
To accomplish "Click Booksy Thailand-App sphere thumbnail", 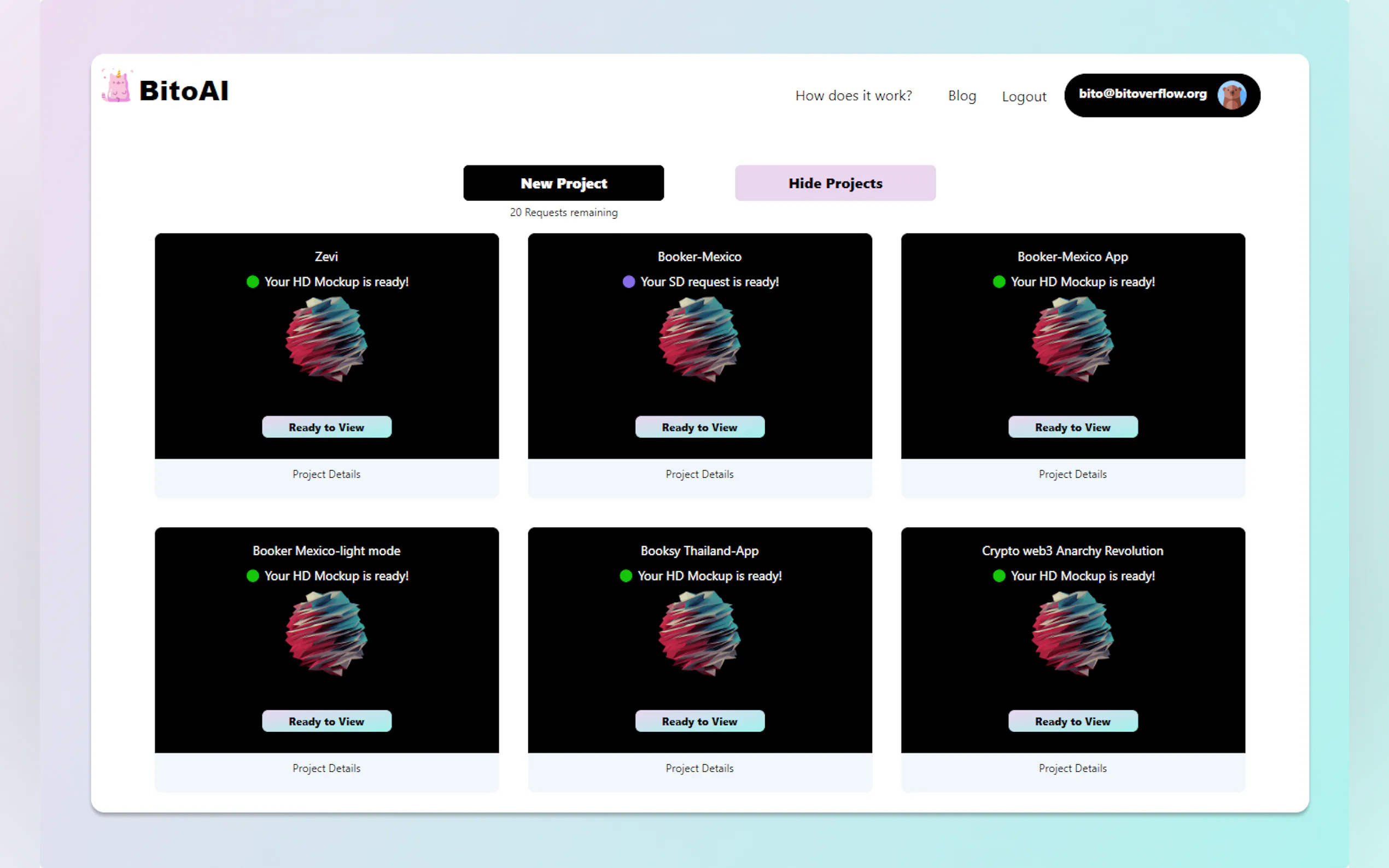I will click(x=699, y=633).
